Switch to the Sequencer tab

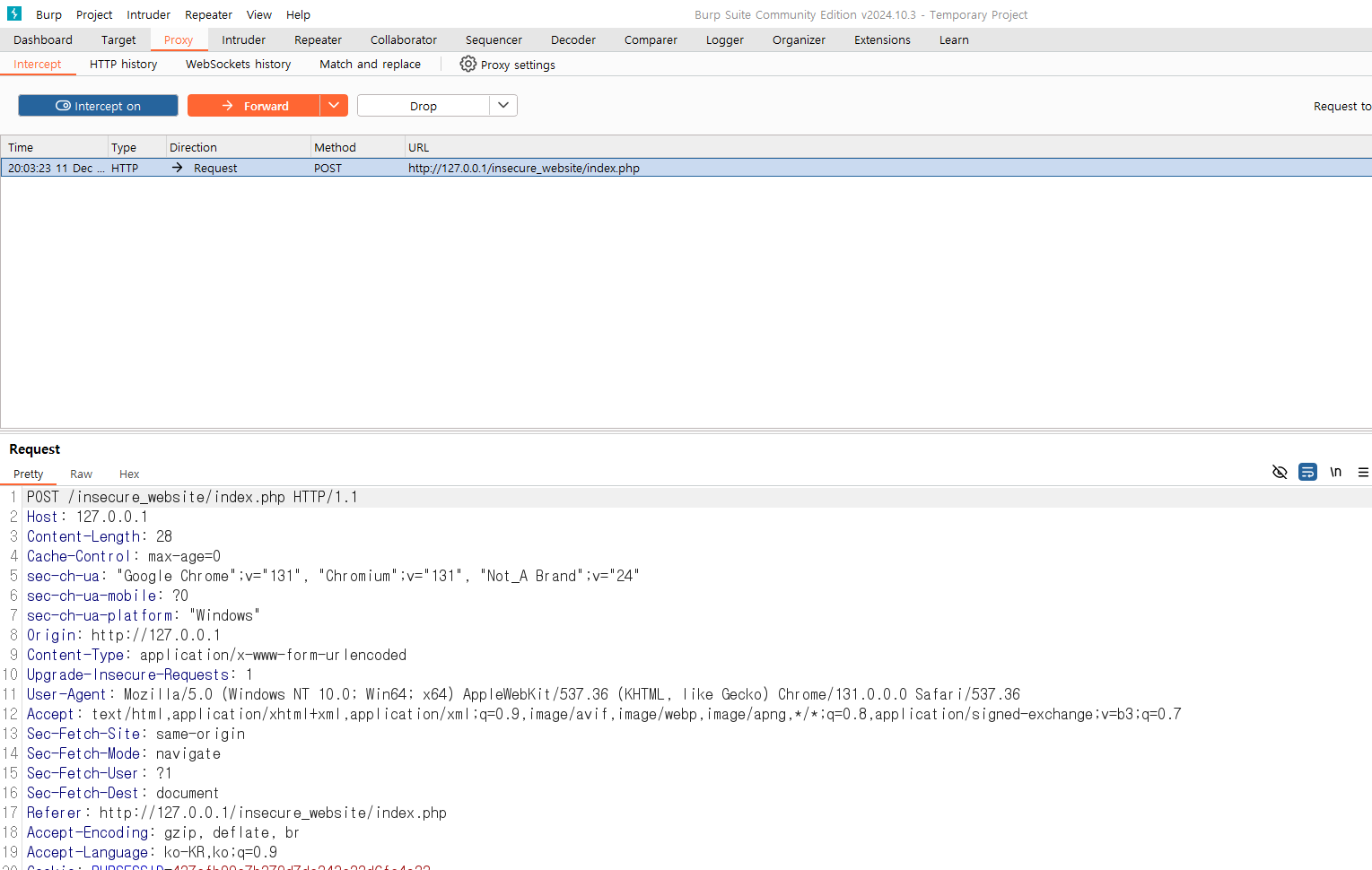[x=494, y=39]
